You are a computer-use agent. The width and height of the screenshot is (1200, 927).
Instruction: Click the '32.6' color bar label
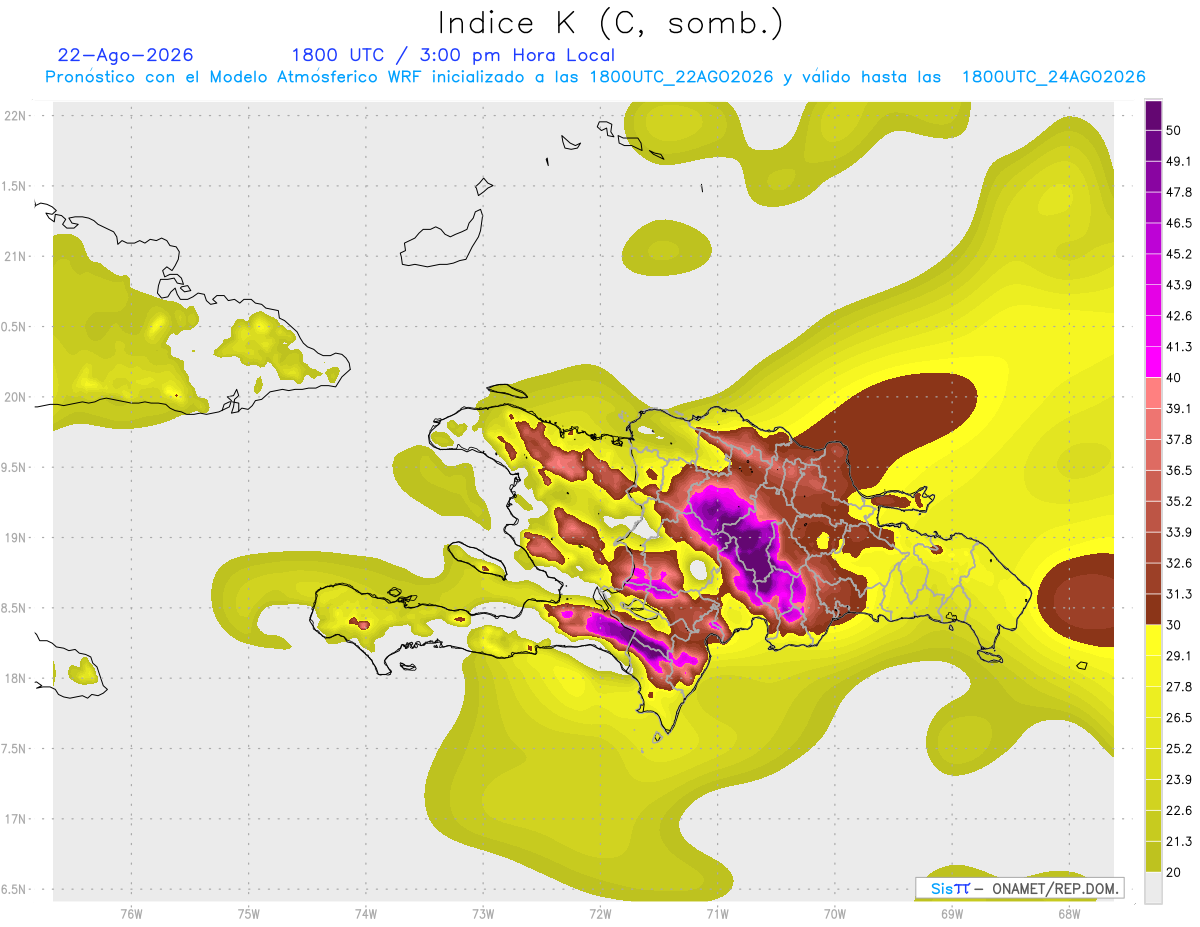(x=1179, y=563)
